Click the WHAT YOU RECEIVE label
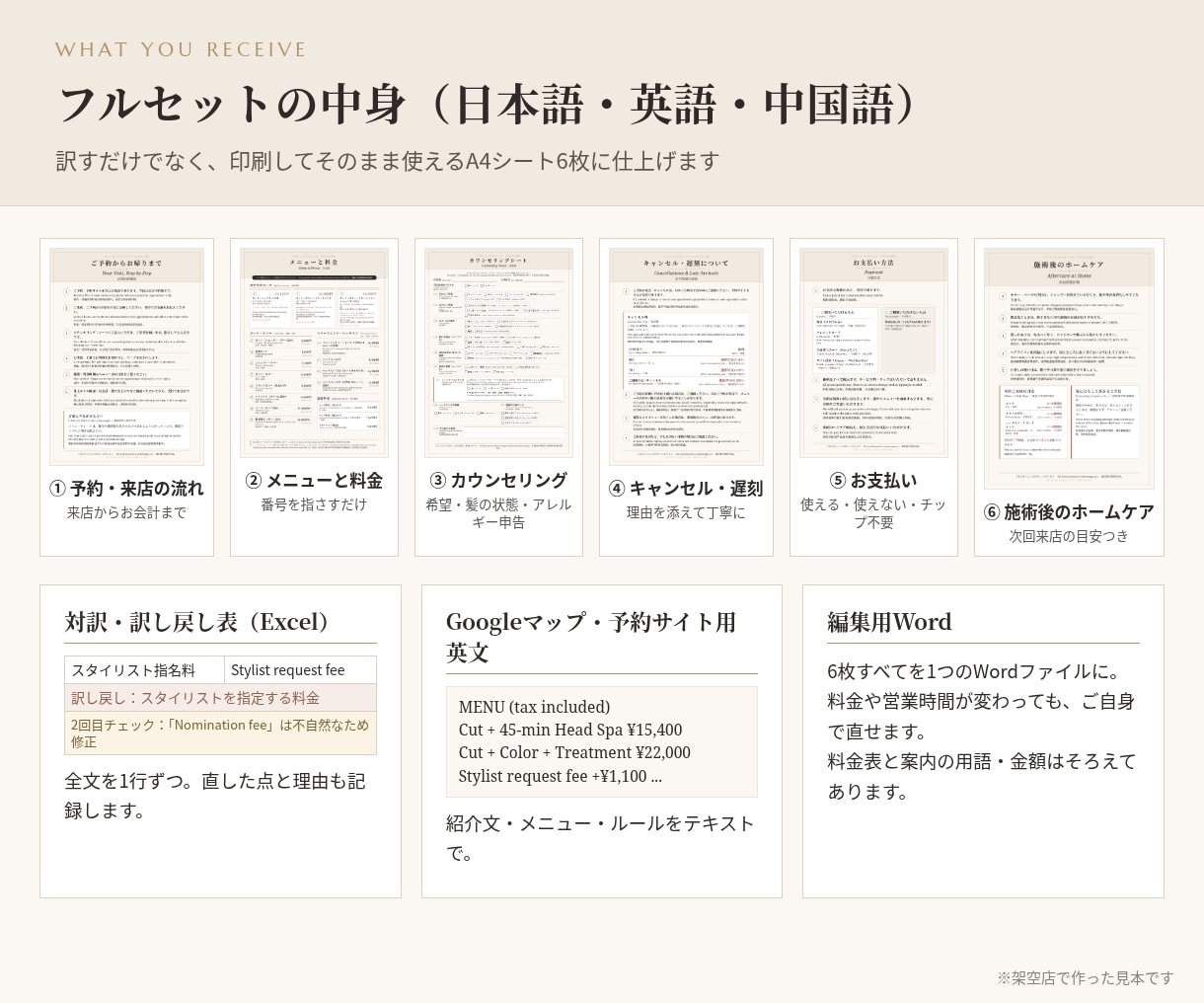Screen dimensions: 1204x1003 point(181,49)
